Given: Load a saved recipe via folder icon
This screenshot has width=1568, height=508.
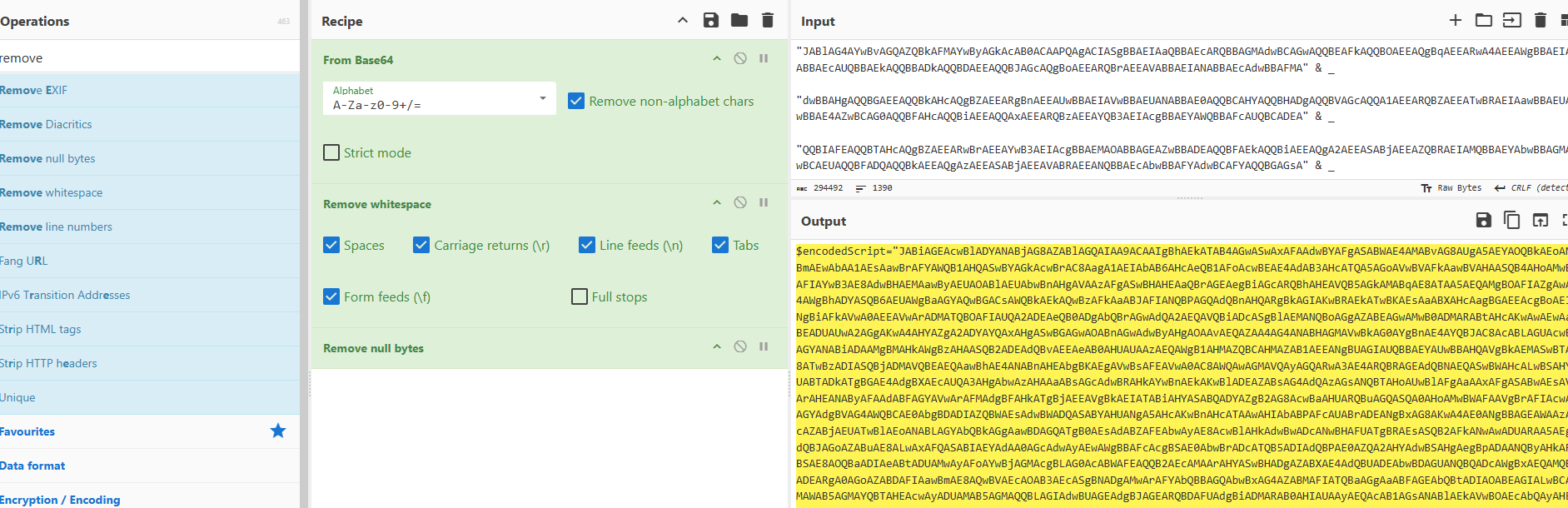Looking at the screenshot, I should (739, 21).
